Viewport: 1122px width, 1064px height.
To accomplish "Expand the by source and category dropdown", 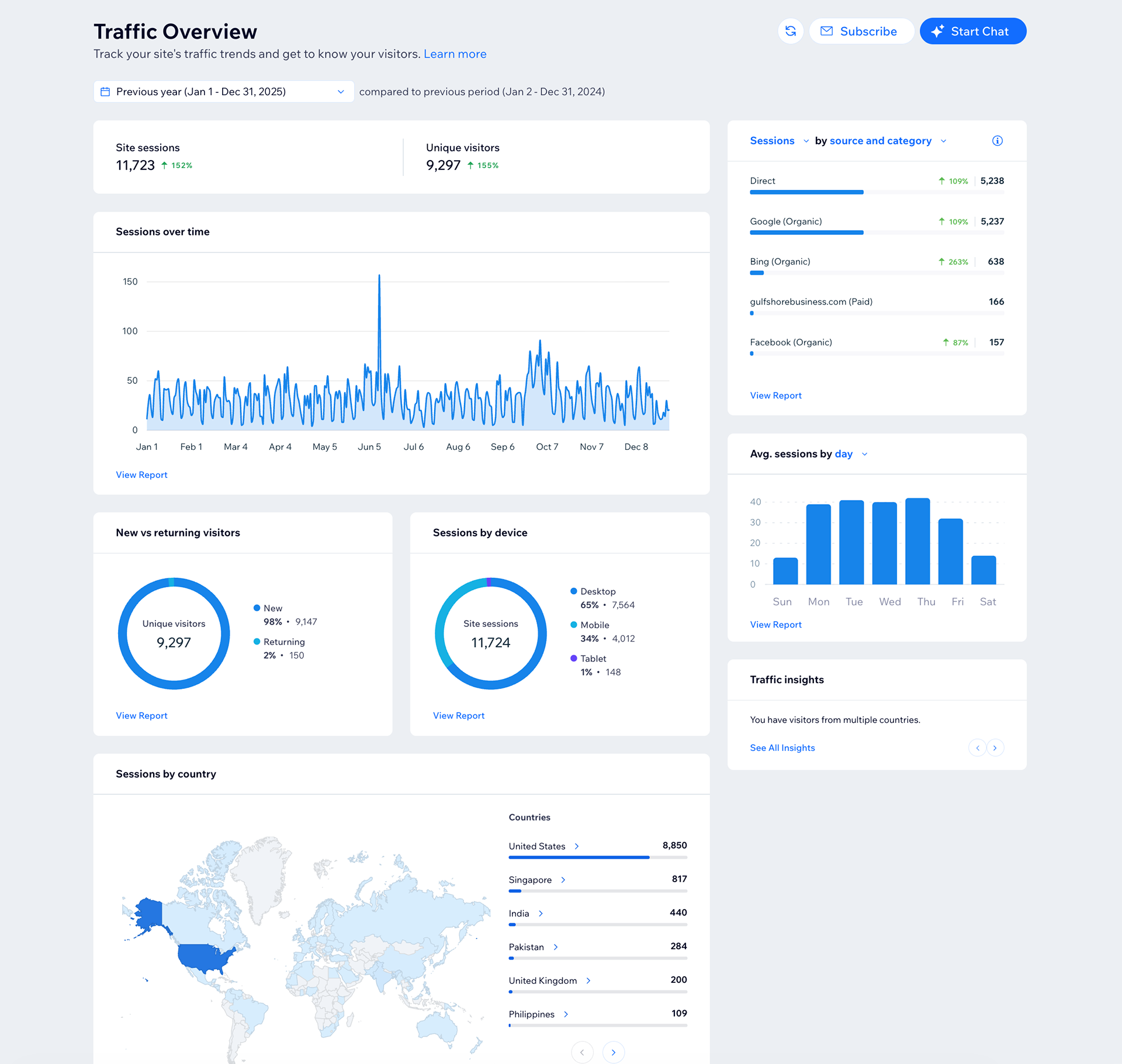I will point(886,141).
